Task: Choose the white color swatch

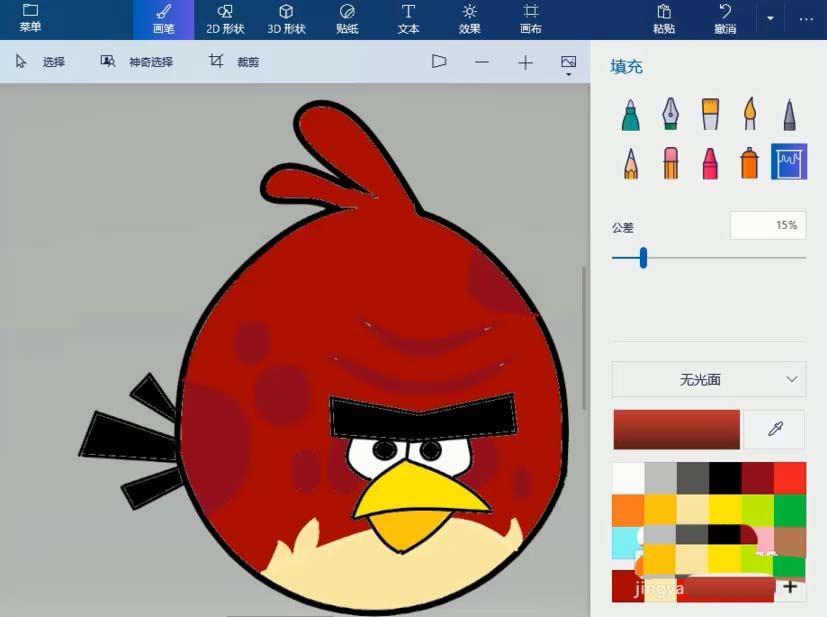Action: click(628, 478)
